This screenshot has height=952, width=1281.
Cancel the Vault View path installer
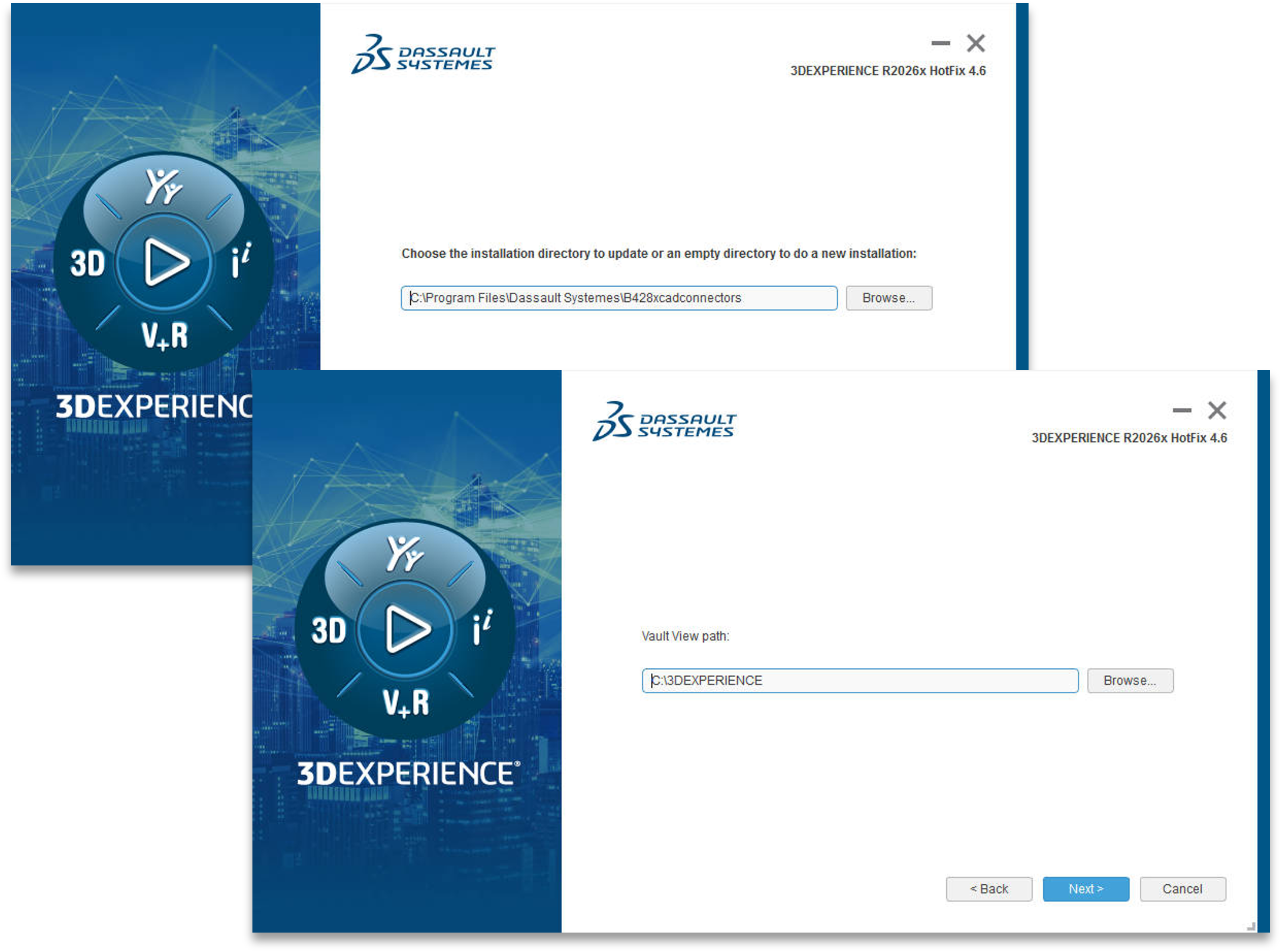(1183, 888)
